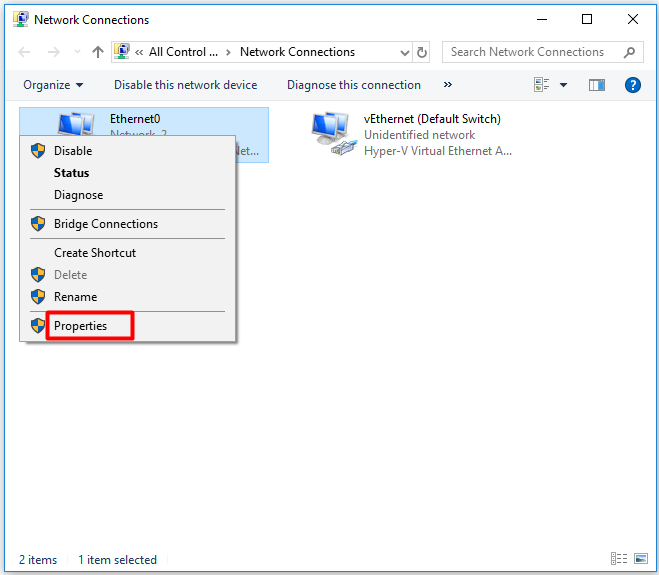Image resolution: width=659 pixels, height=575 pixels.
Task: Toggle the preview pane icon
Action: [x=596, y=85]
